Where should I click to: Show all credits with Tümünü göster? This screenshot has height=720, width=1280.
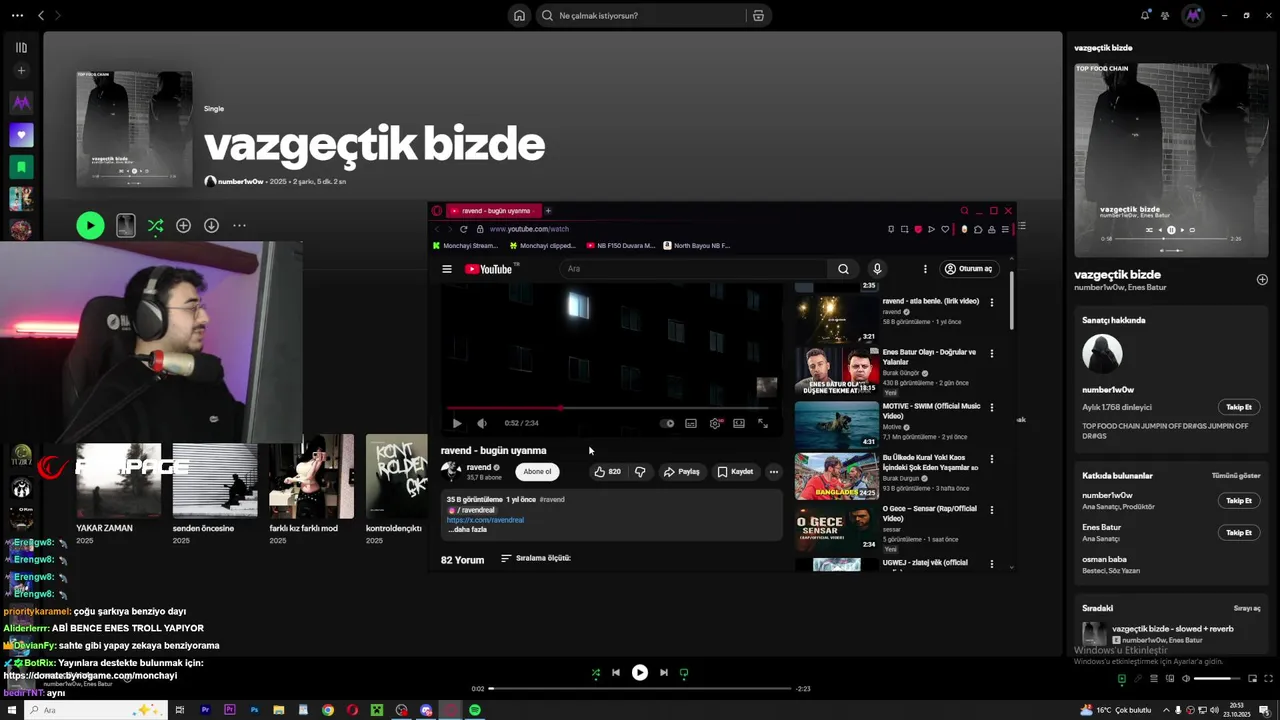[1236, 476]
